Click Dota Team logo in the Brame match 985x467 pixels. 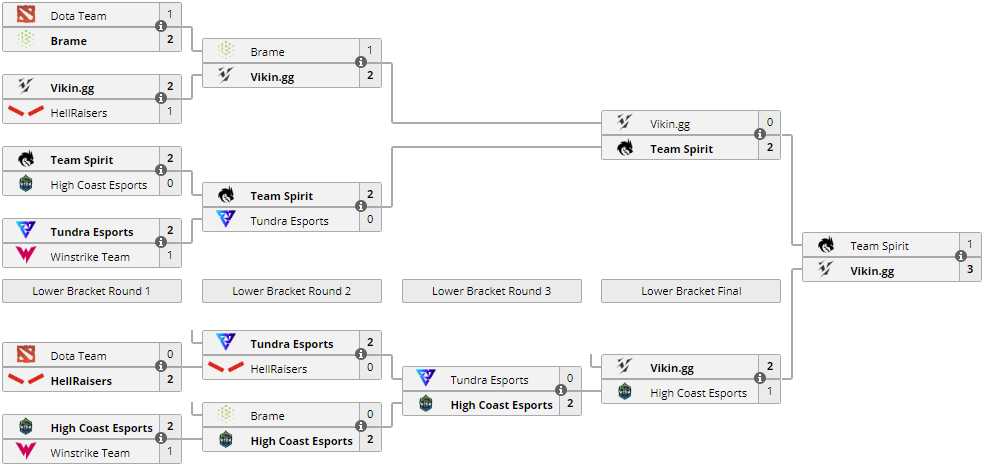click(x=26, y=16)
